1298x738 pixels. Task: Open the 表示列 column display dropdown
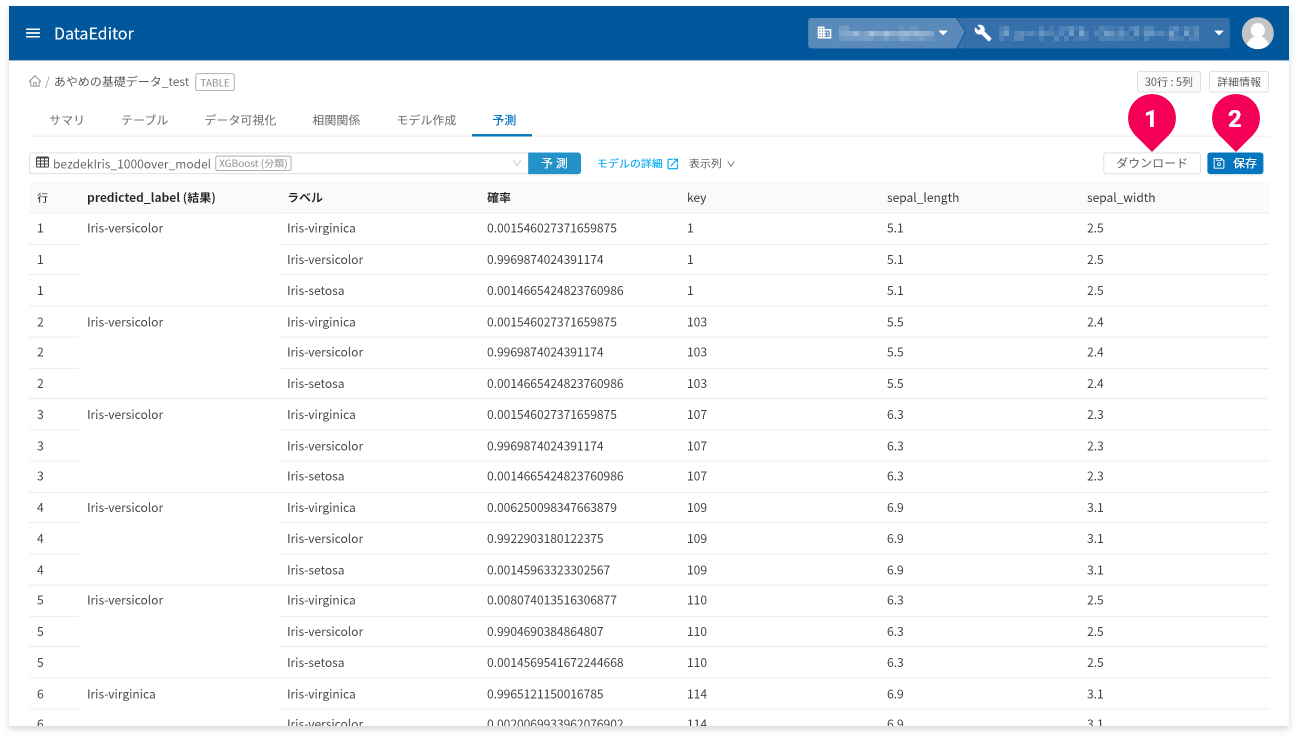point(711,163)
